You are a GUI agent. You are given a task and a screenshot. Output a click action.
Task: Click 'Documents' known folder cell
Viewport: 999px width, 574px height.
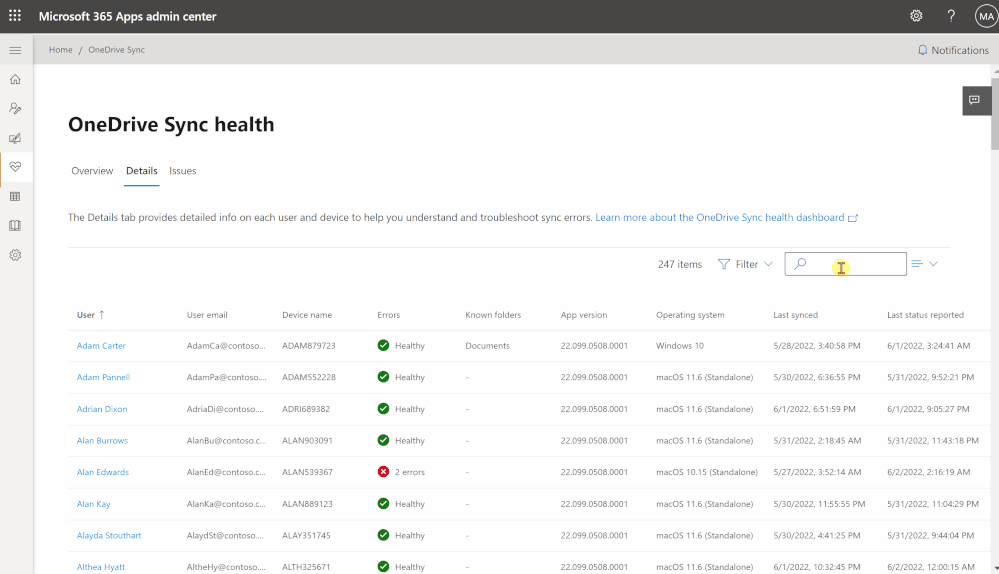[487, 345]
